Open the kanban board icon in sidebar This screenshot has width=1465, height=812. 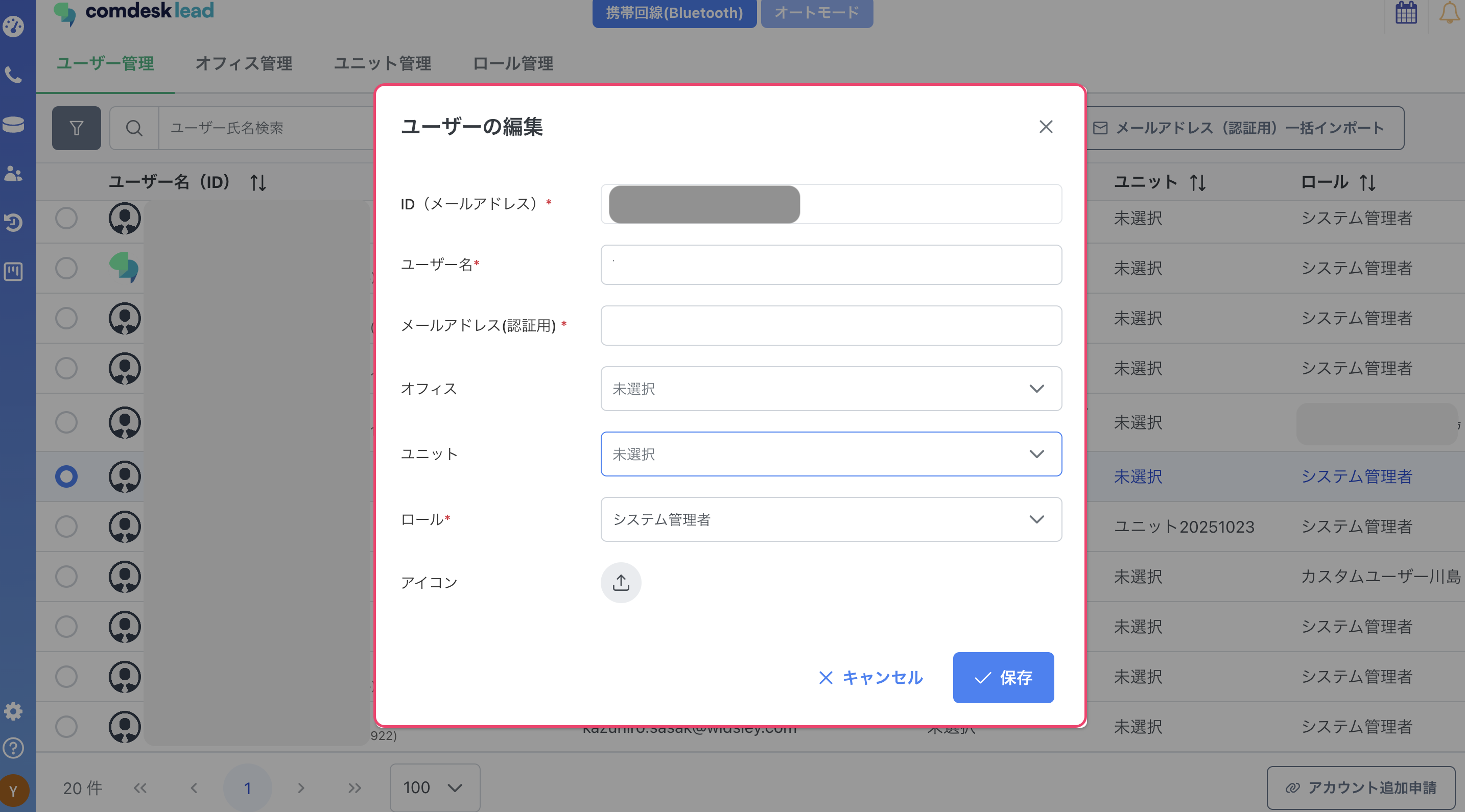coord(13,271)
